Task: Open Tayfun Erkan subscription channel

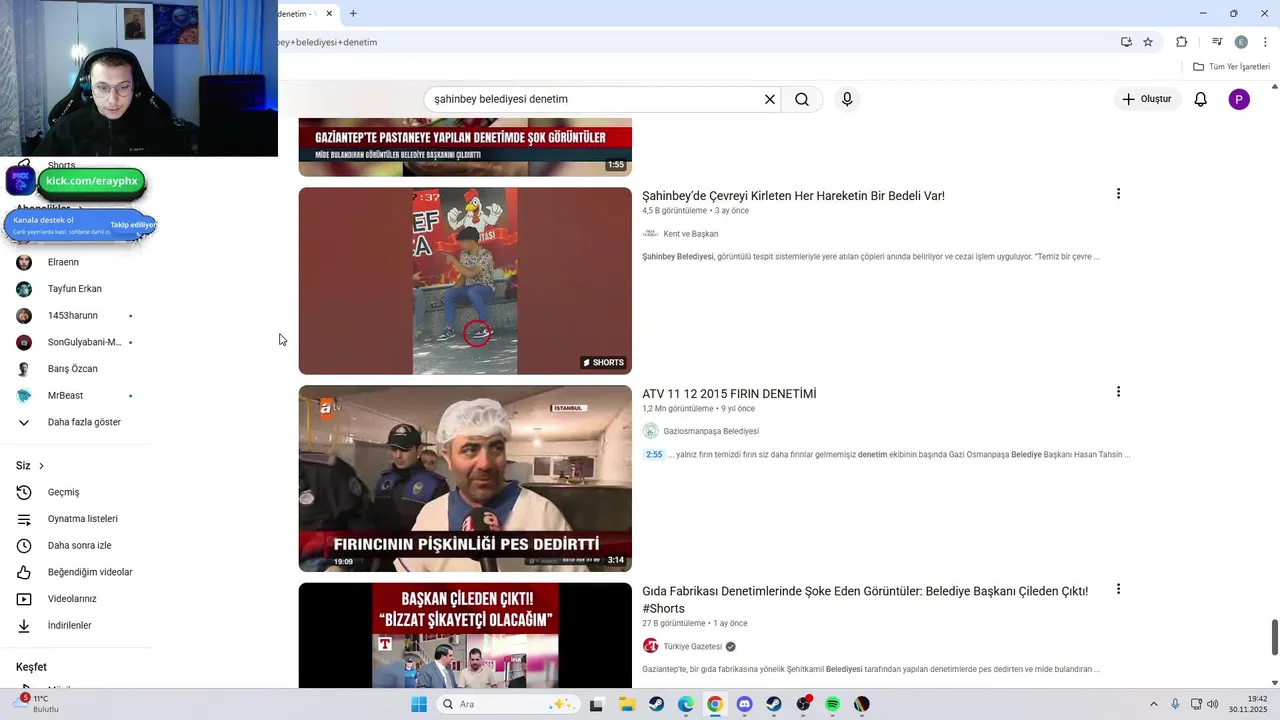Action: tap(76, 289)
